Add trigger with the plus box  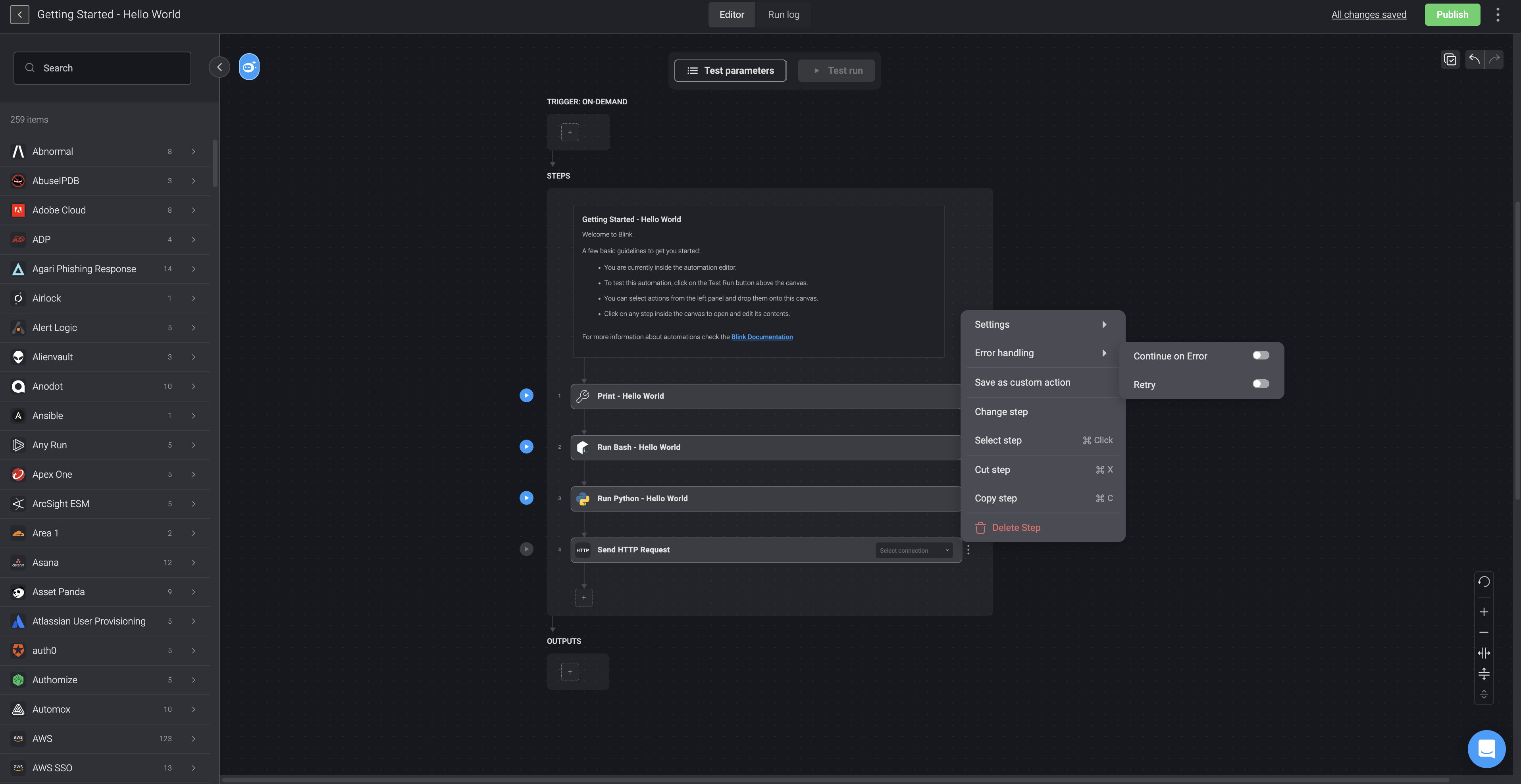(x=570, y=132)
